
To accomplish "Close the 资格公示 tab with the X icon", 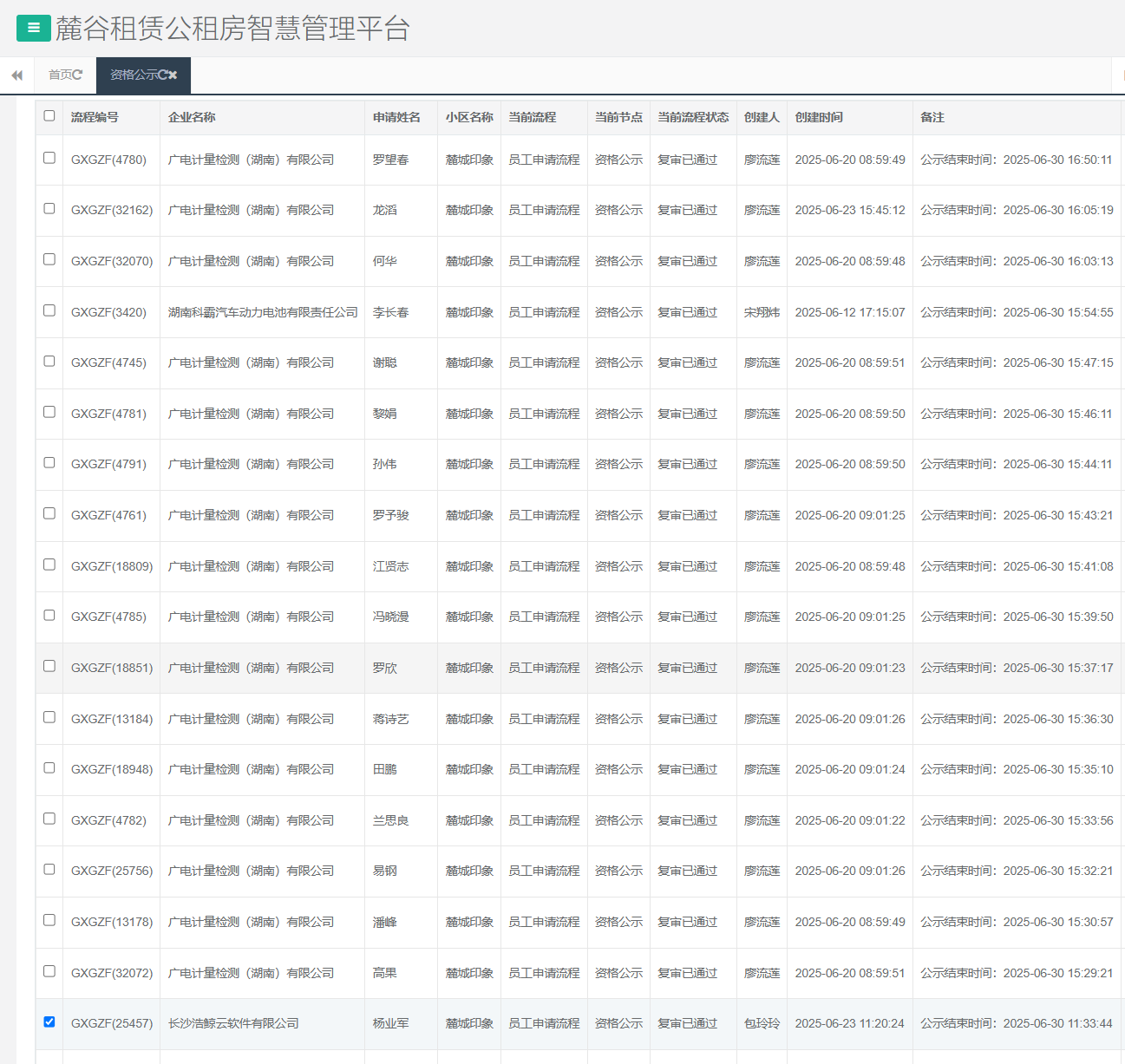I will [x=173, y=75].
